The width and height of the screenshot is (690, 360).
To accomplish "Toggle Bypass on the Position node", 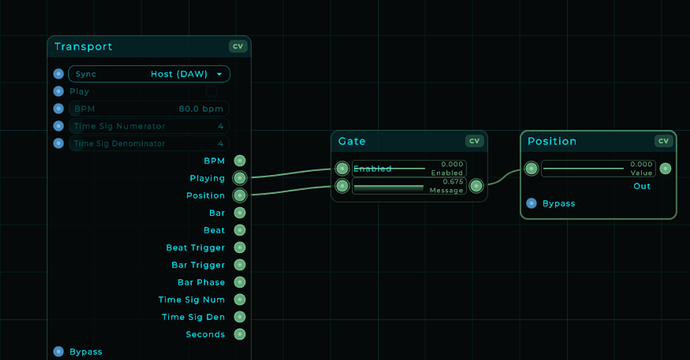I will tap(532, 203).
